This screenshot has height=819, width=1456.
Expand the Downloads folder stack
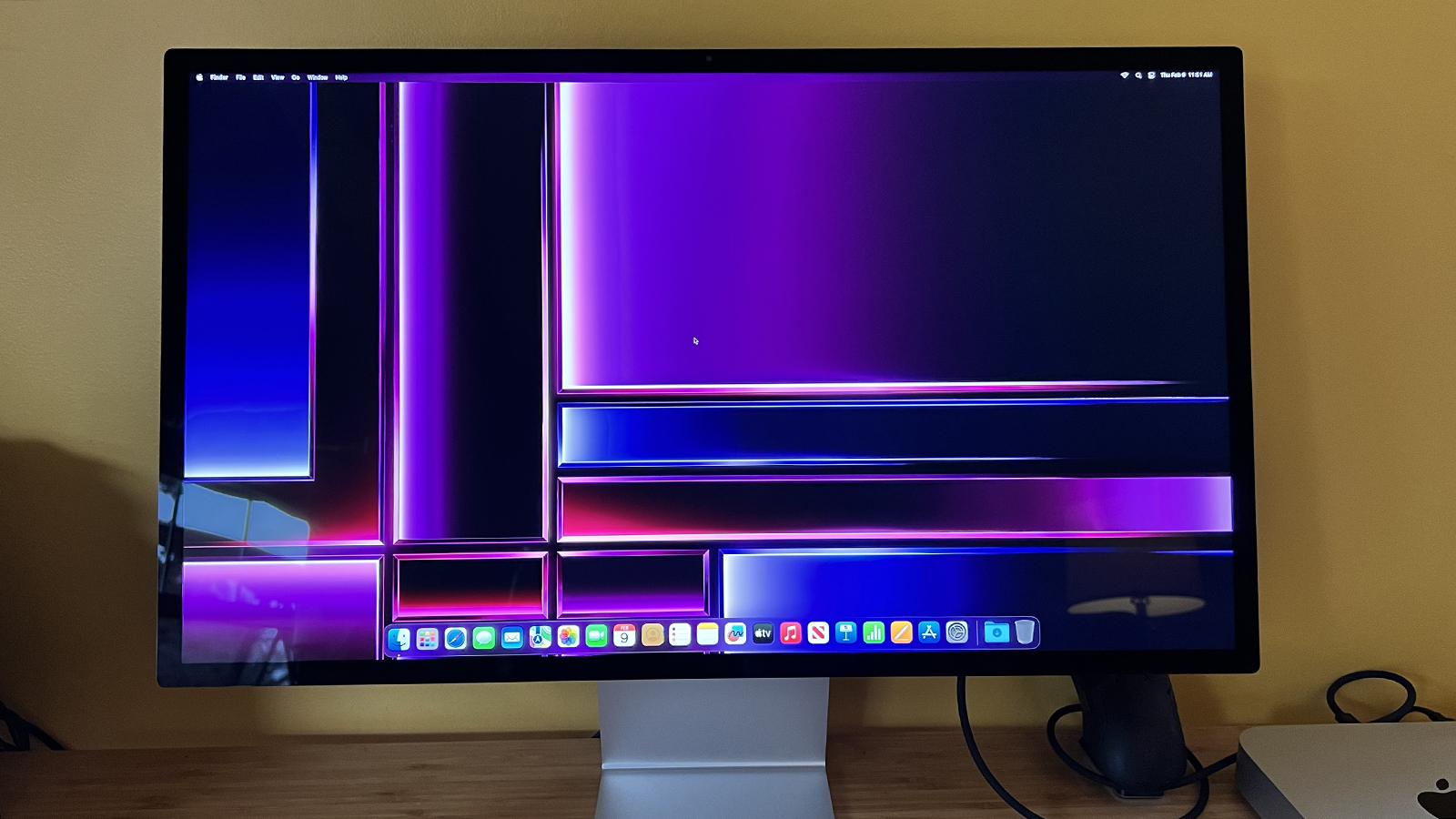(x=996, y=632)
